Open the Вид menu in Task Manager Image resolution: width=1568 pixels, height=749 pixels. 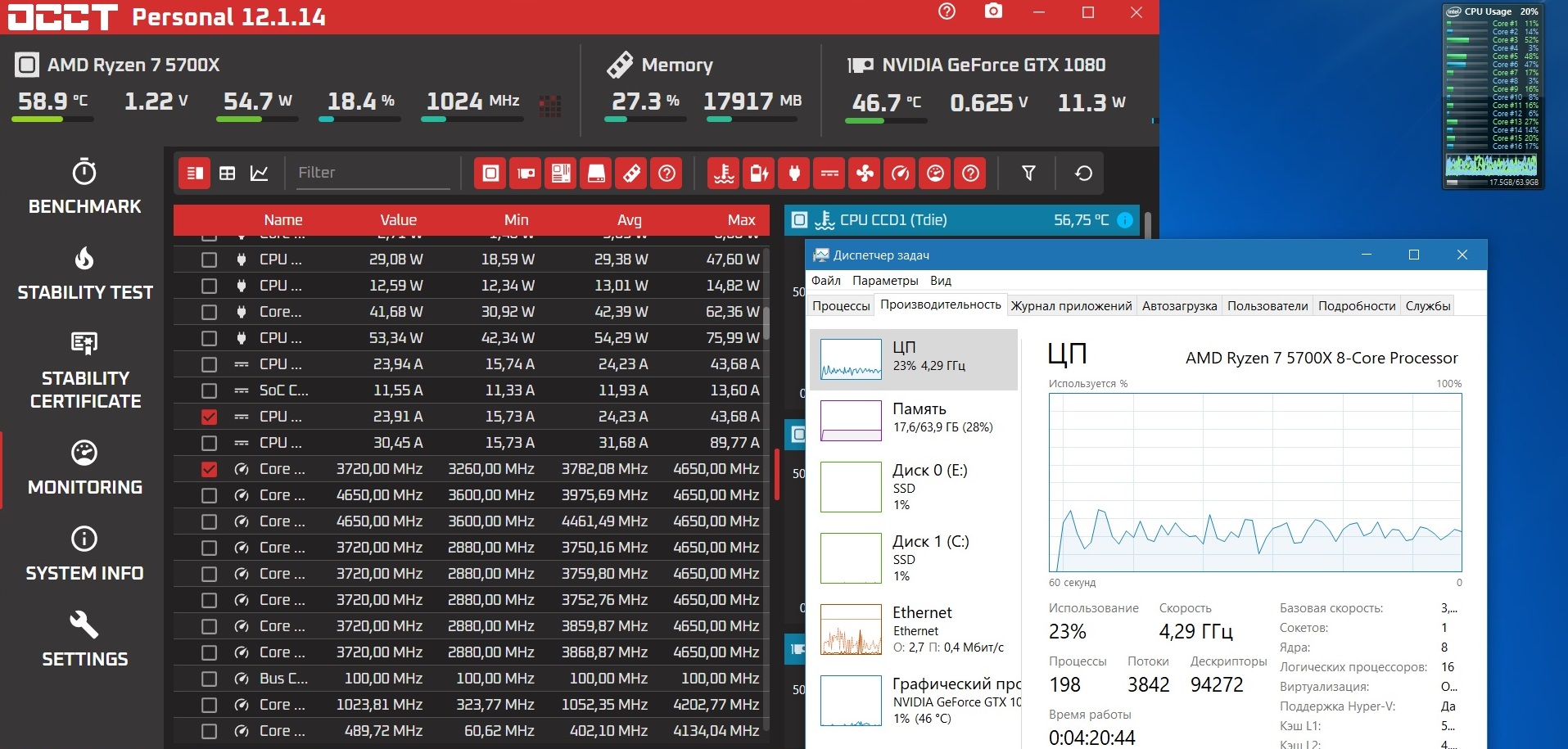coord(941,281)
